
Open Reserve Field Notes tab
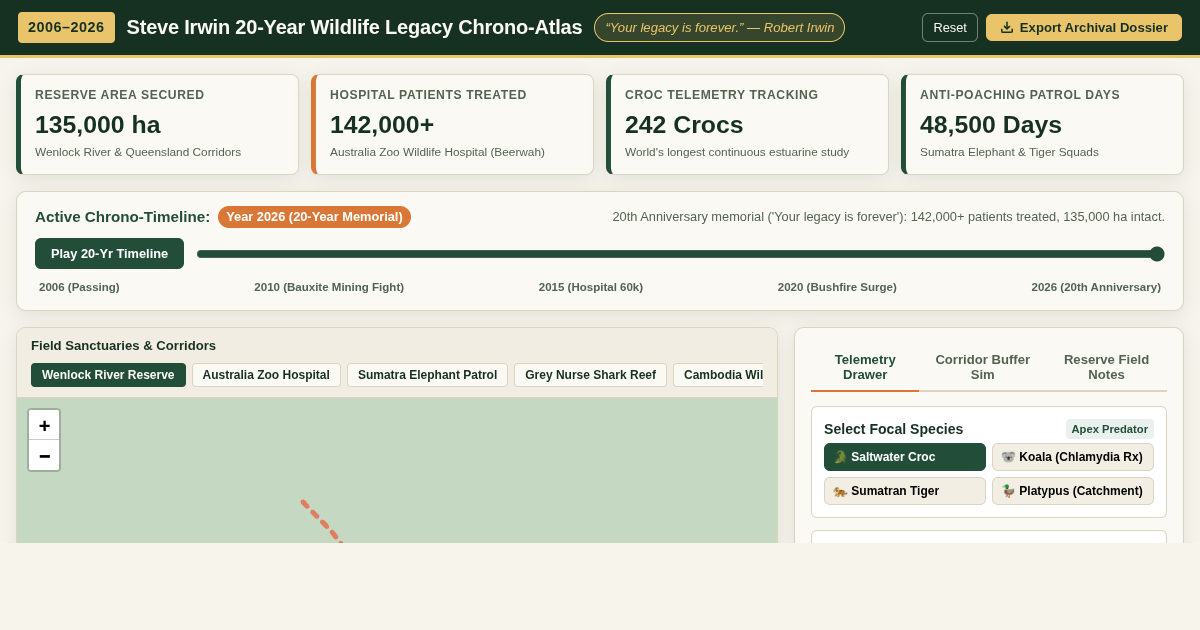[1106, 367]
